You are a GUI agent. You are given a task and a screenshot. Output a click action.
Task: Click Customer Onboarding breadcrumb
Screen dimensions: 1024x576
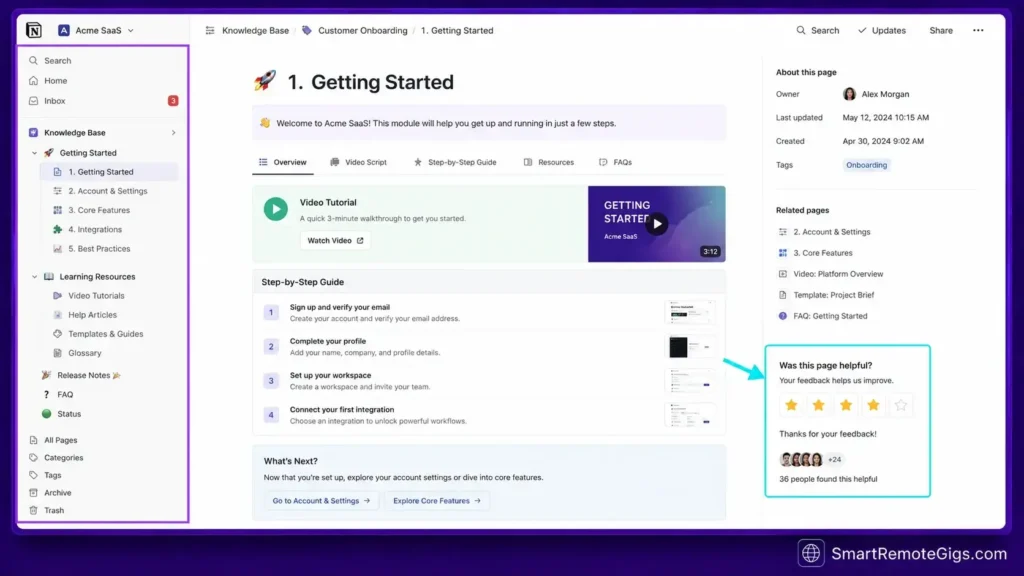[362, 31]
